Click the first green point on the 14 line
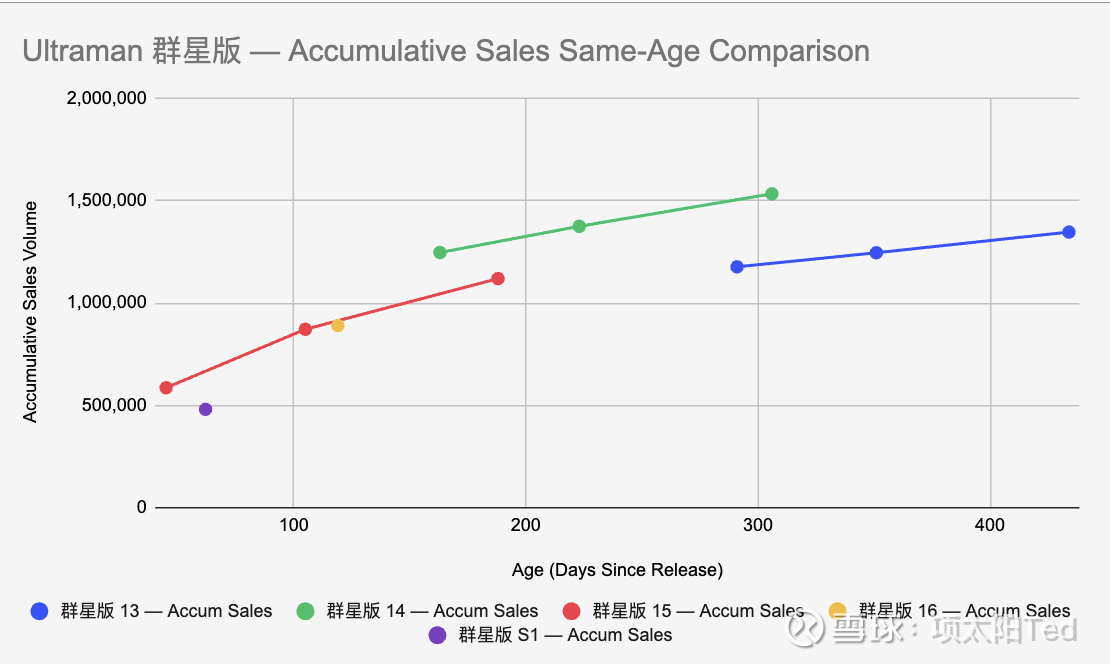 pos(439,252)
